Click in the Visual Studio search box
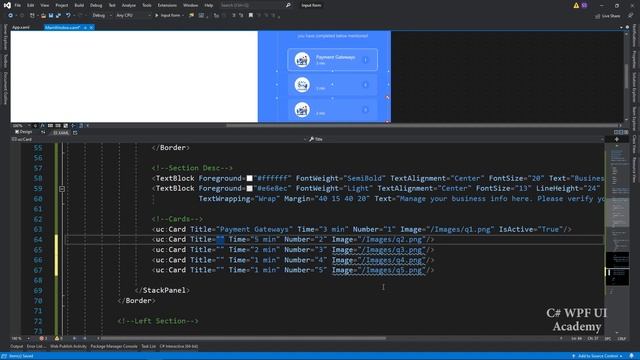 click(x=251, y=5)
